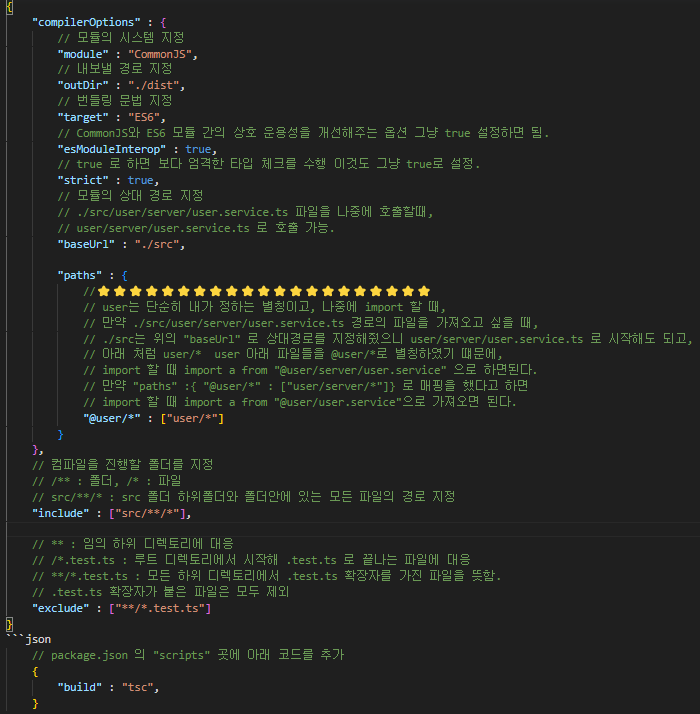Click the "CommonJS" string value
The height and width of the screenshot is (714, 700).
[160, 54]
